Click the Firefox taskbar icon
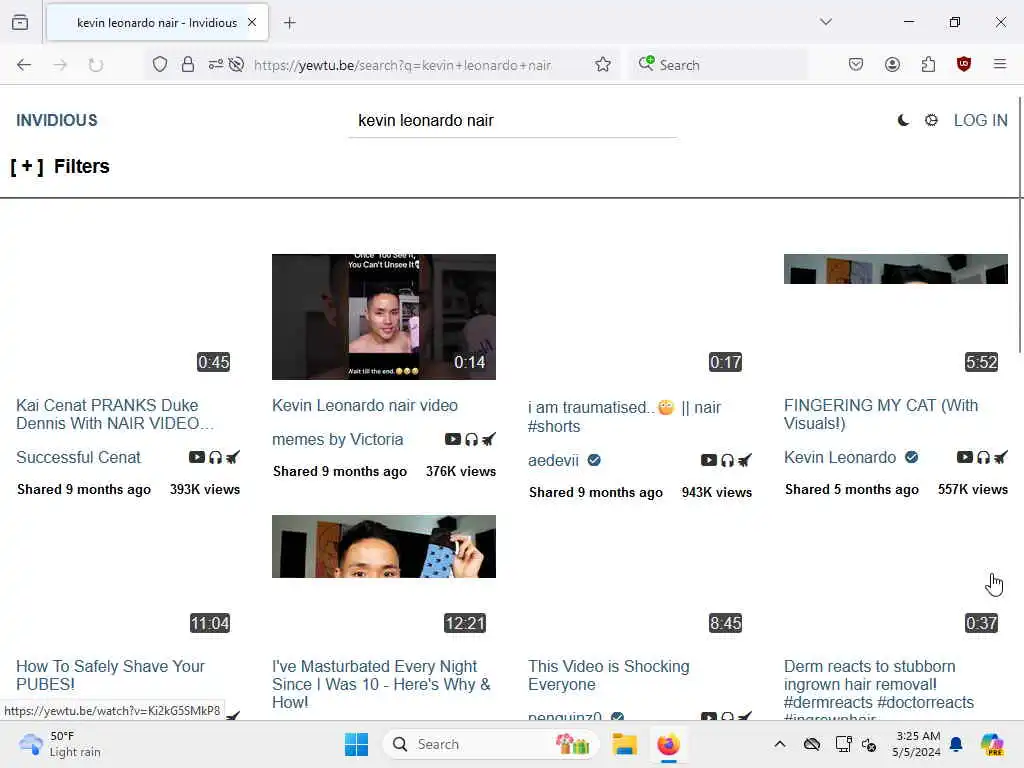1024x768 pixels. coord(668,744)
